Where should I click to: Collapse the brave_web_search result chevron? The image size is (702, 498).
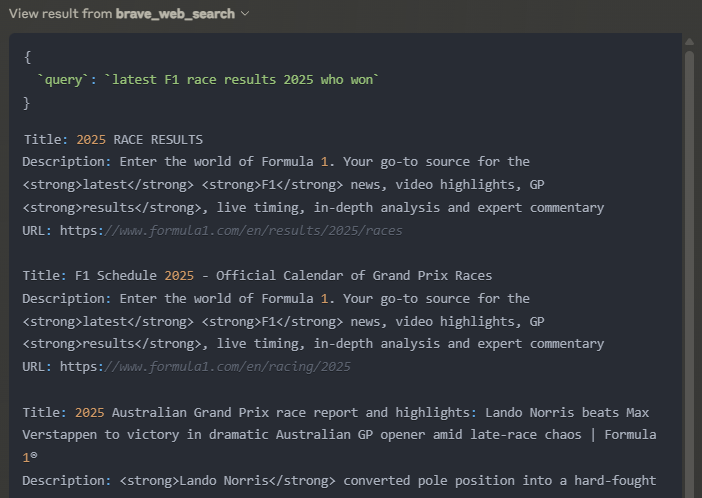click(245, 13)
